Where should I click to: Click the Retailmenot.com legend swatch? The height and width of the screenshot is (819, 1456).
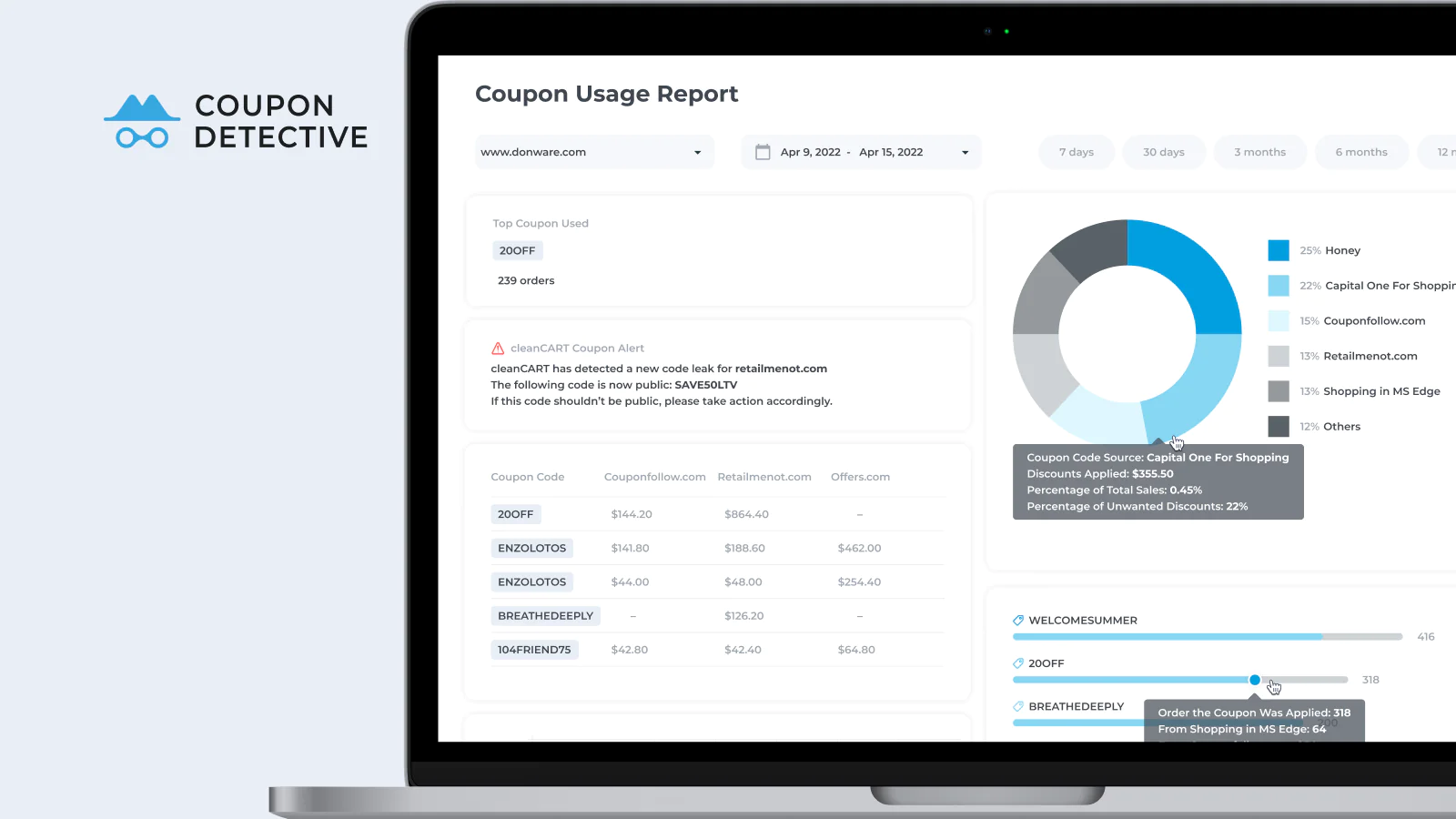[x=1279, y=357]
